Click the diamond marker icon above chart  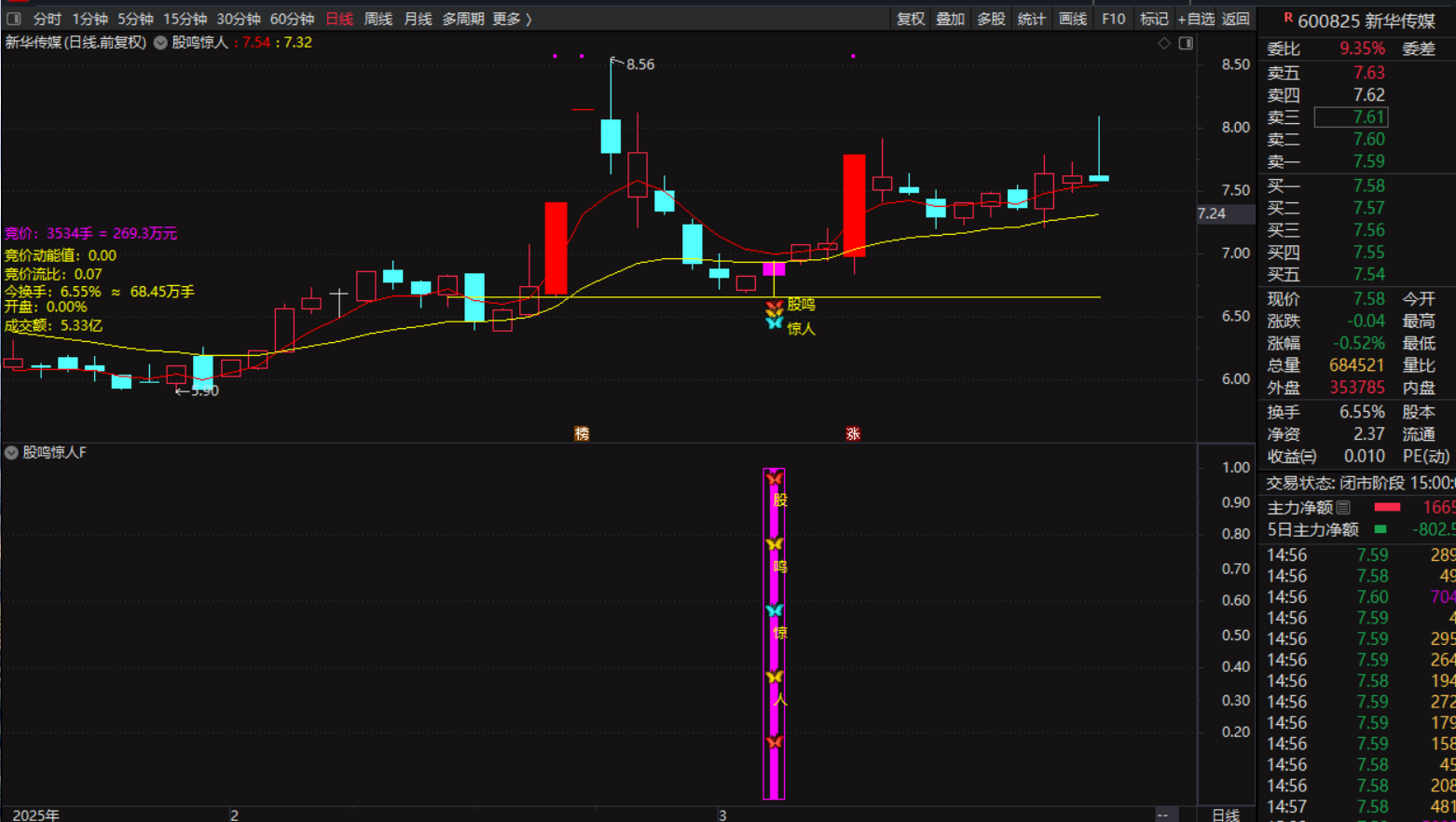tap(1164, 43)
